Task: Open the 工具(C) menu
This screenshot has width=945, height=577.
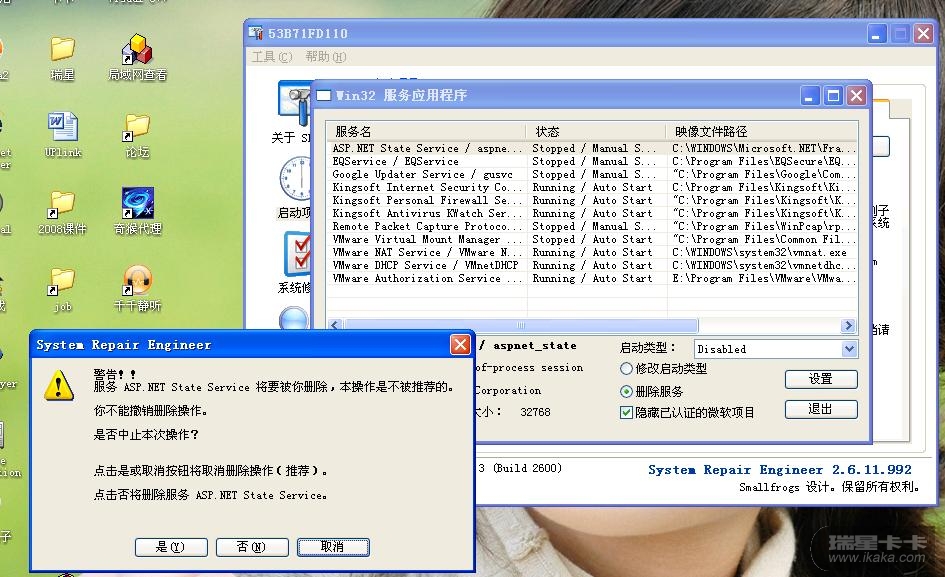Action: (272, 57)
